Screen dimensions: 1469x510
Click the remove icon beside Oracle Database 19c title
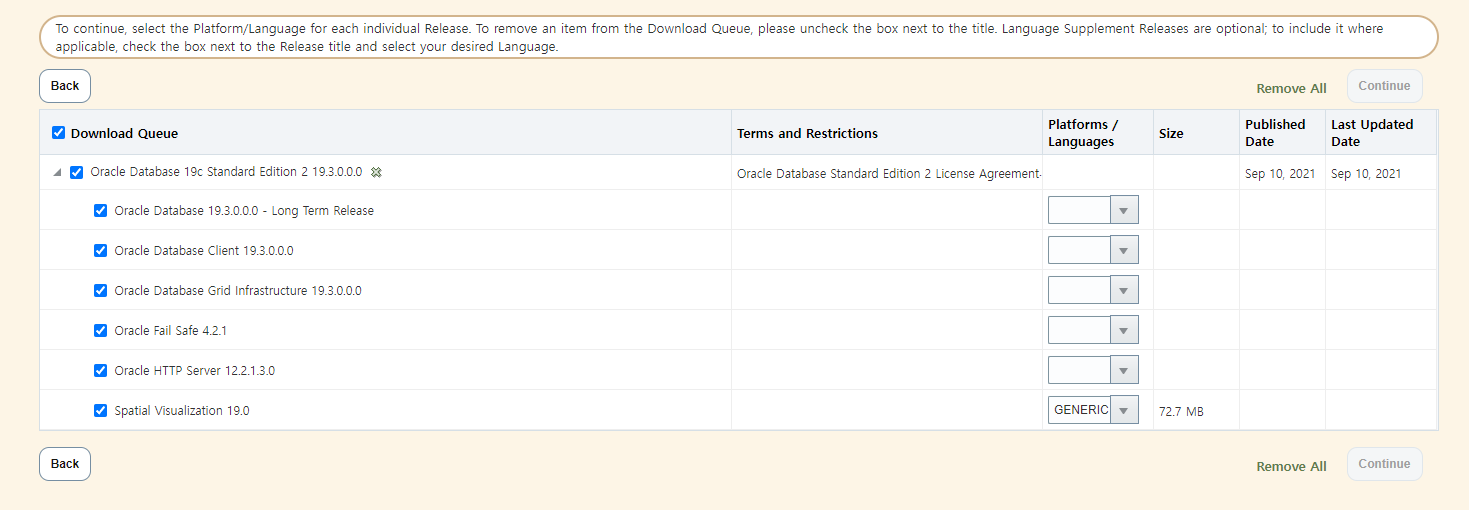point(376,172)
